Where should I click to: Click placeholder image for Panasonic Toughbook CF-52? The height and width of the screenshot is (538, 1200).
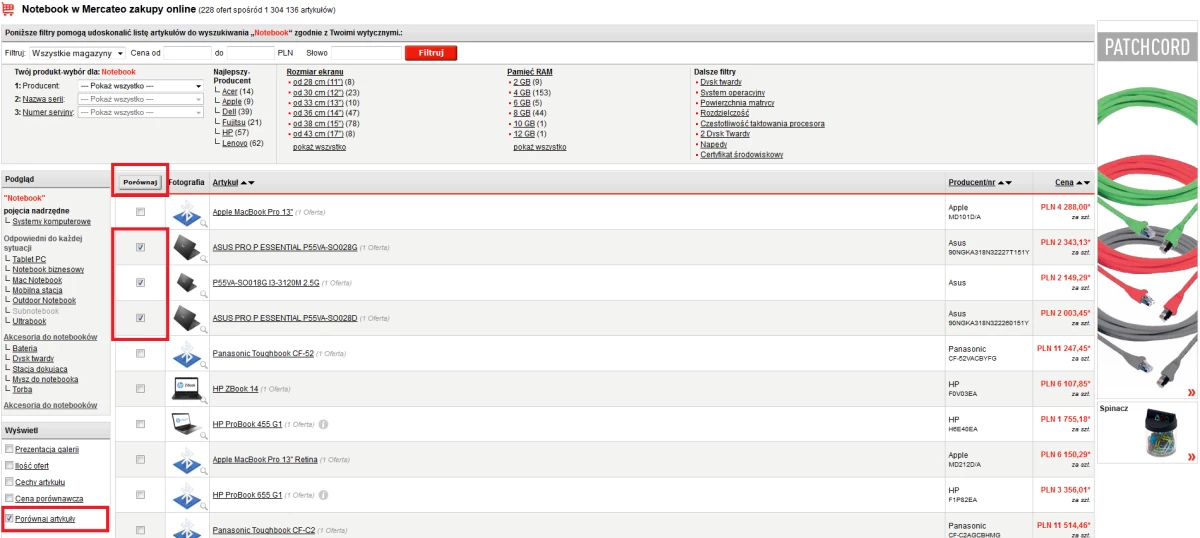click(x=186, y=353)
